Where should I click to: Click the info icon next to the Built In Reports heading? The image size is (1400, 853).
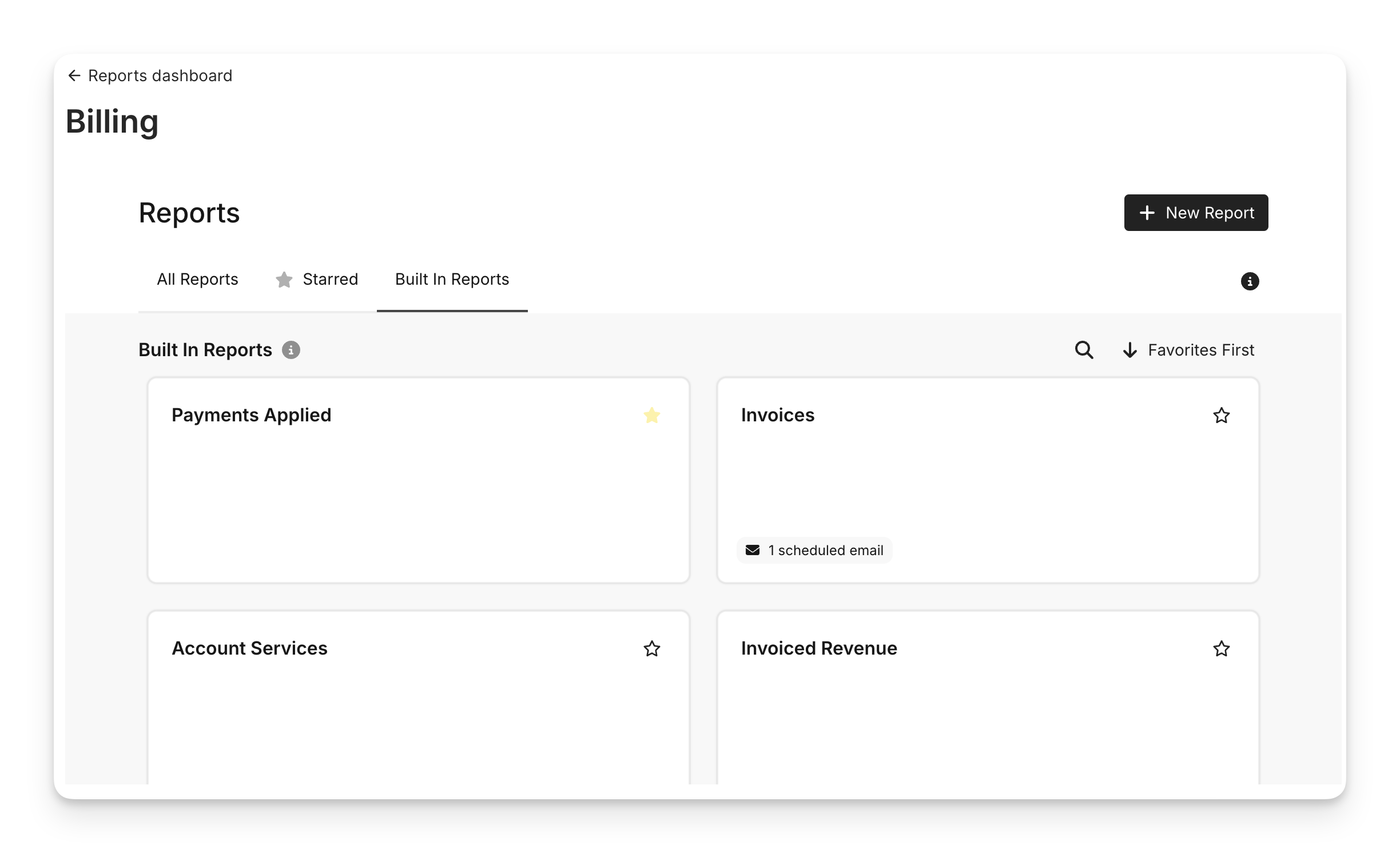pos(291,350)
